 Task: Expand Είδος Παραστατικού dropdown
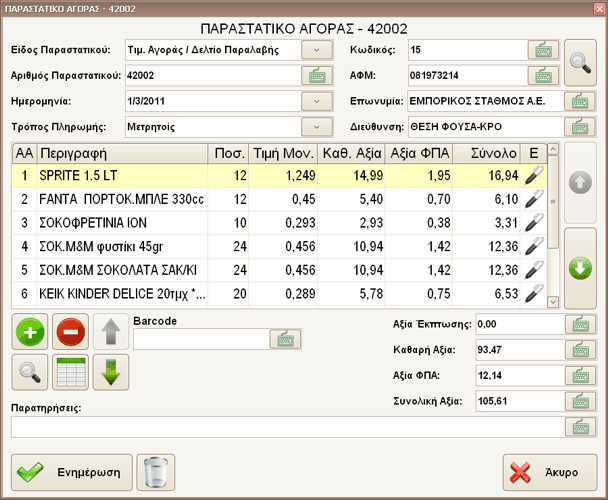pyautogui.click(x=317, y=50)
